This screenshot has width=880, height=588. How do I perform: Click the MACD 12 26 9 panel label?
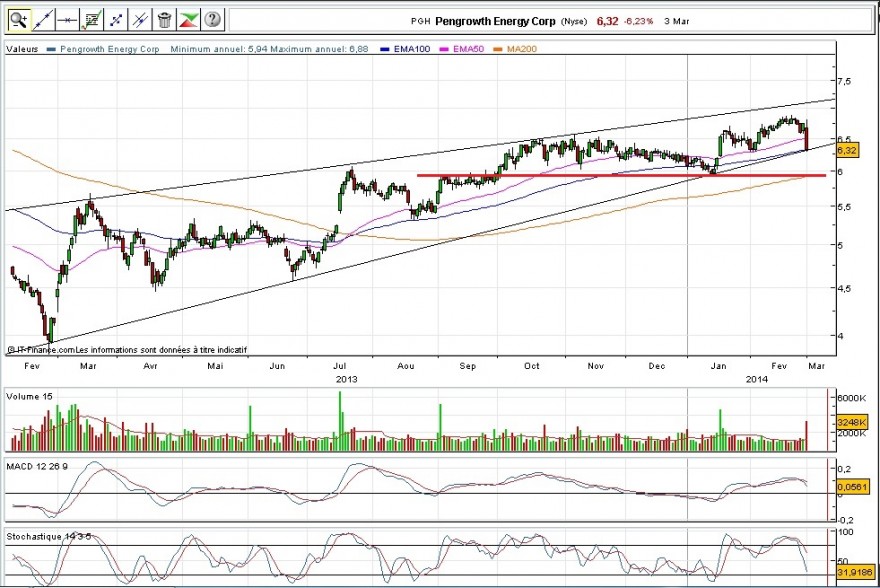coord(37,466)
